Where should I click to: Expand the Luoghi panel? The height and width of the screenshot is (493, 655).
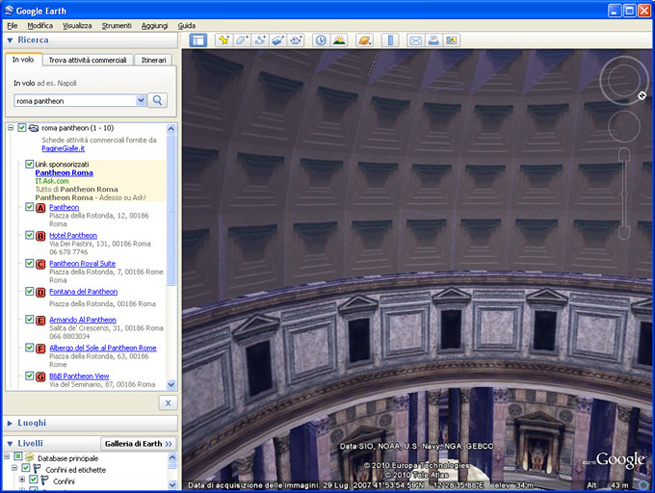pos(10,423)
